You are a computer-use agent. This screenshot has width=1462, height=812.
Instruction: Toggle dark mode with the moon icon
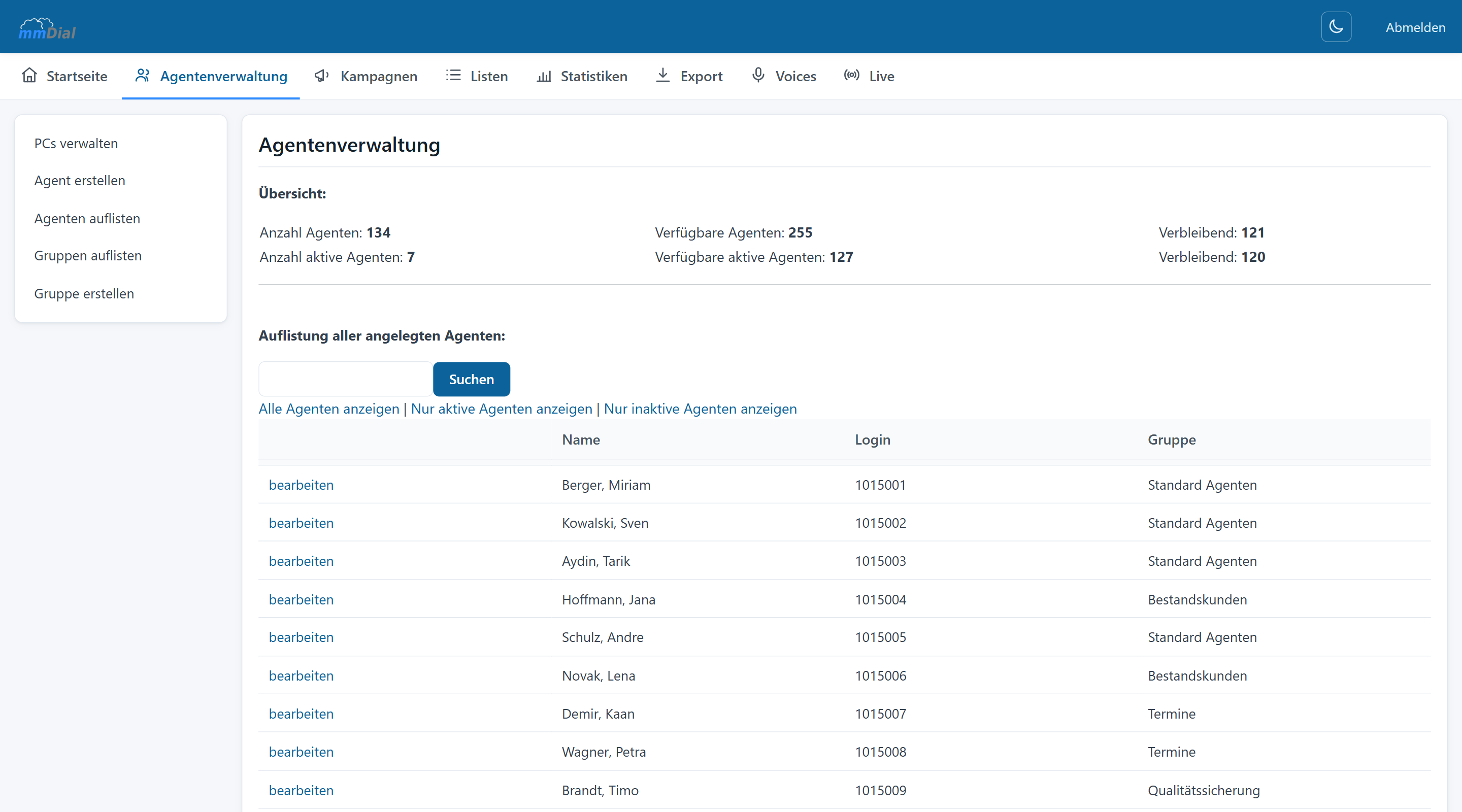click(x=1336, y=27)
